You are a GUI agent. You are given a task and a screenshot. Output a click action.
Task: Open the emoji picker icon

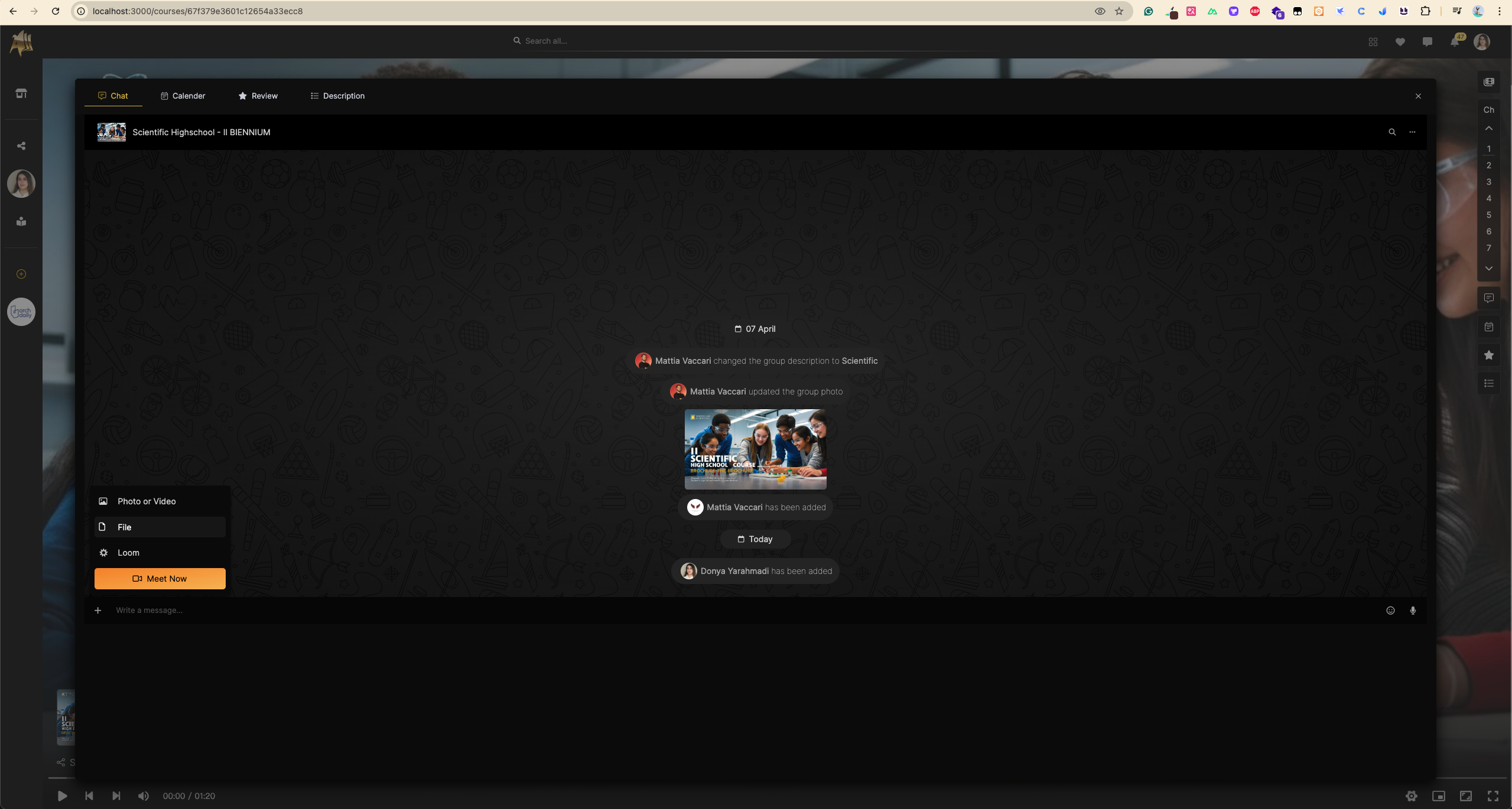pyautogui.click(x=1390, y=611)
